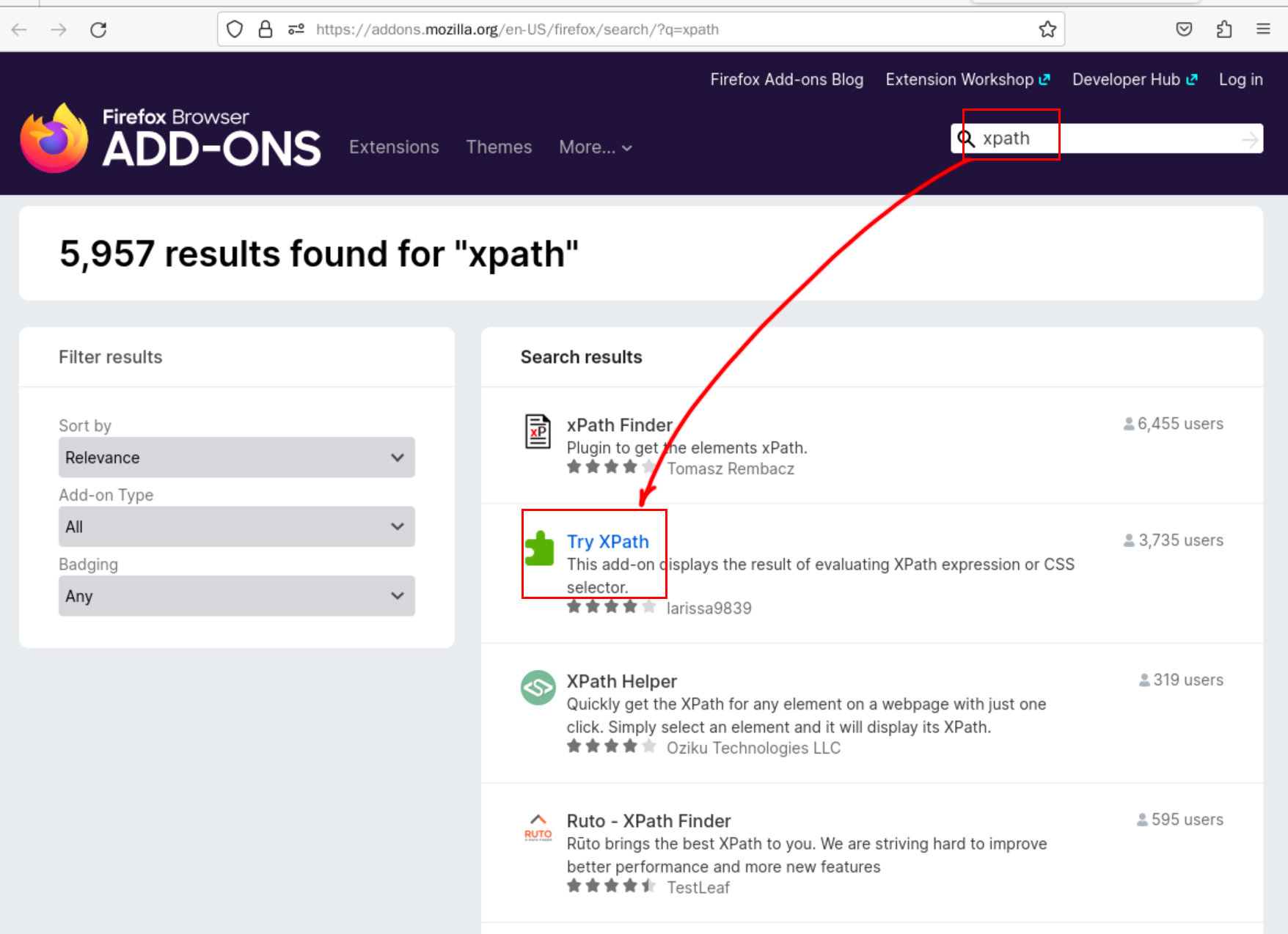
Task: Click the Try XPath star rating
Action: [x=611, y=606]
